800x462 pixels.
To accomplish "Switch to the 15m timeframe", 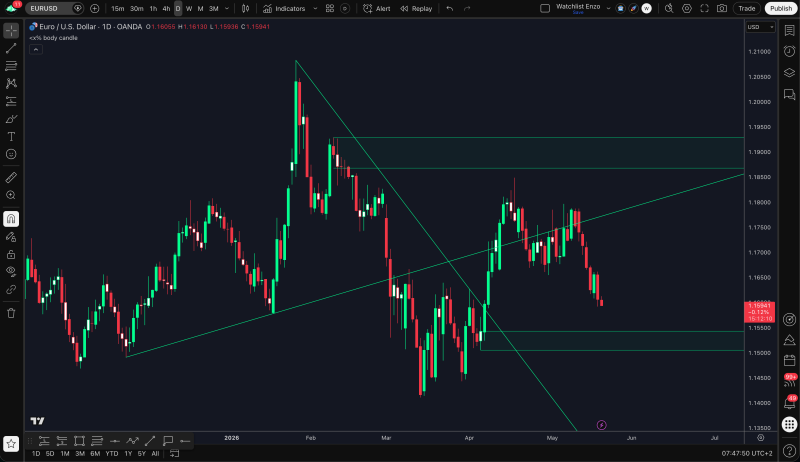I will 117,9.
